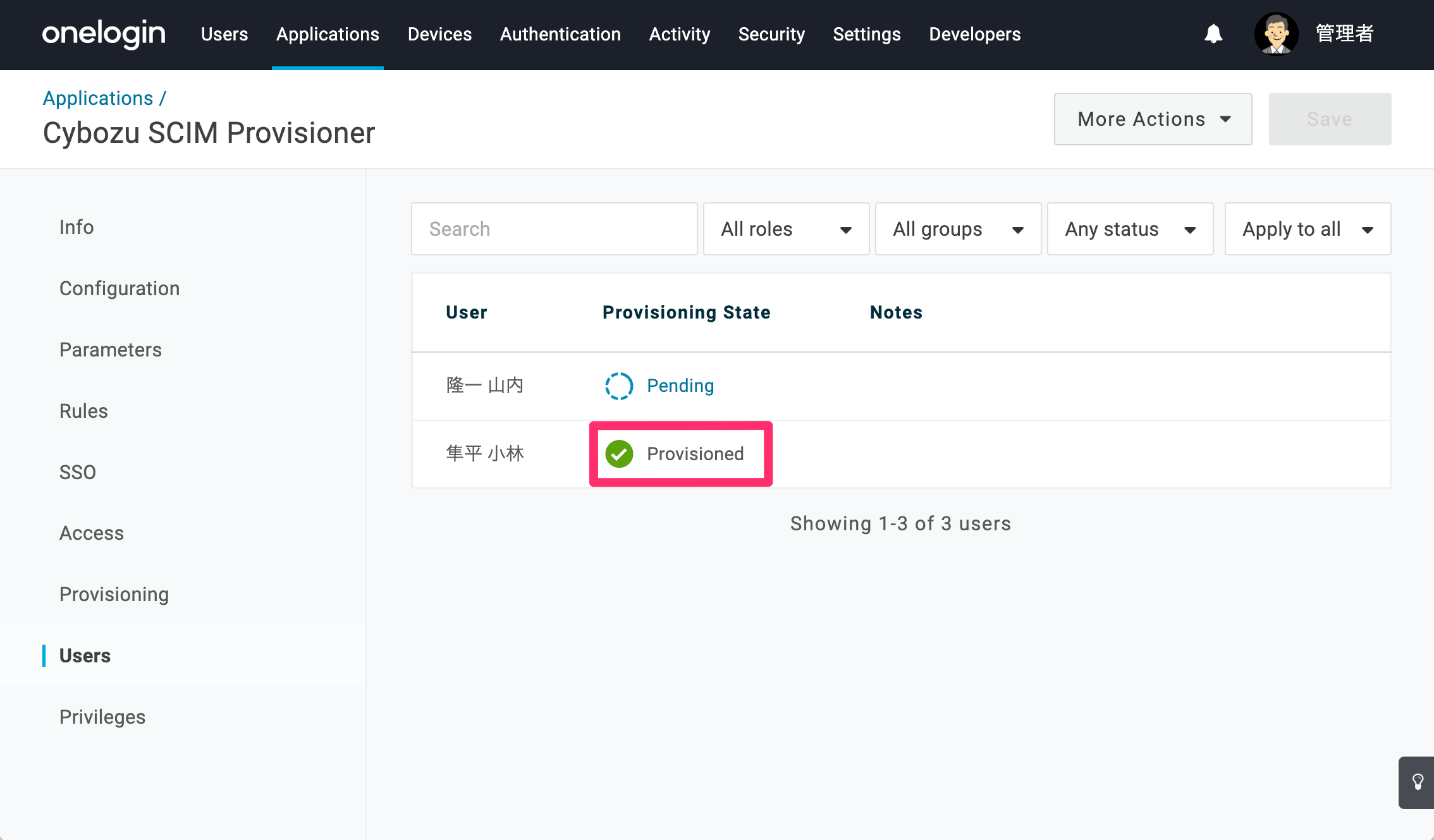
Task: Click the Save button
Action: pyautogui.click(x=1330, y=119)
